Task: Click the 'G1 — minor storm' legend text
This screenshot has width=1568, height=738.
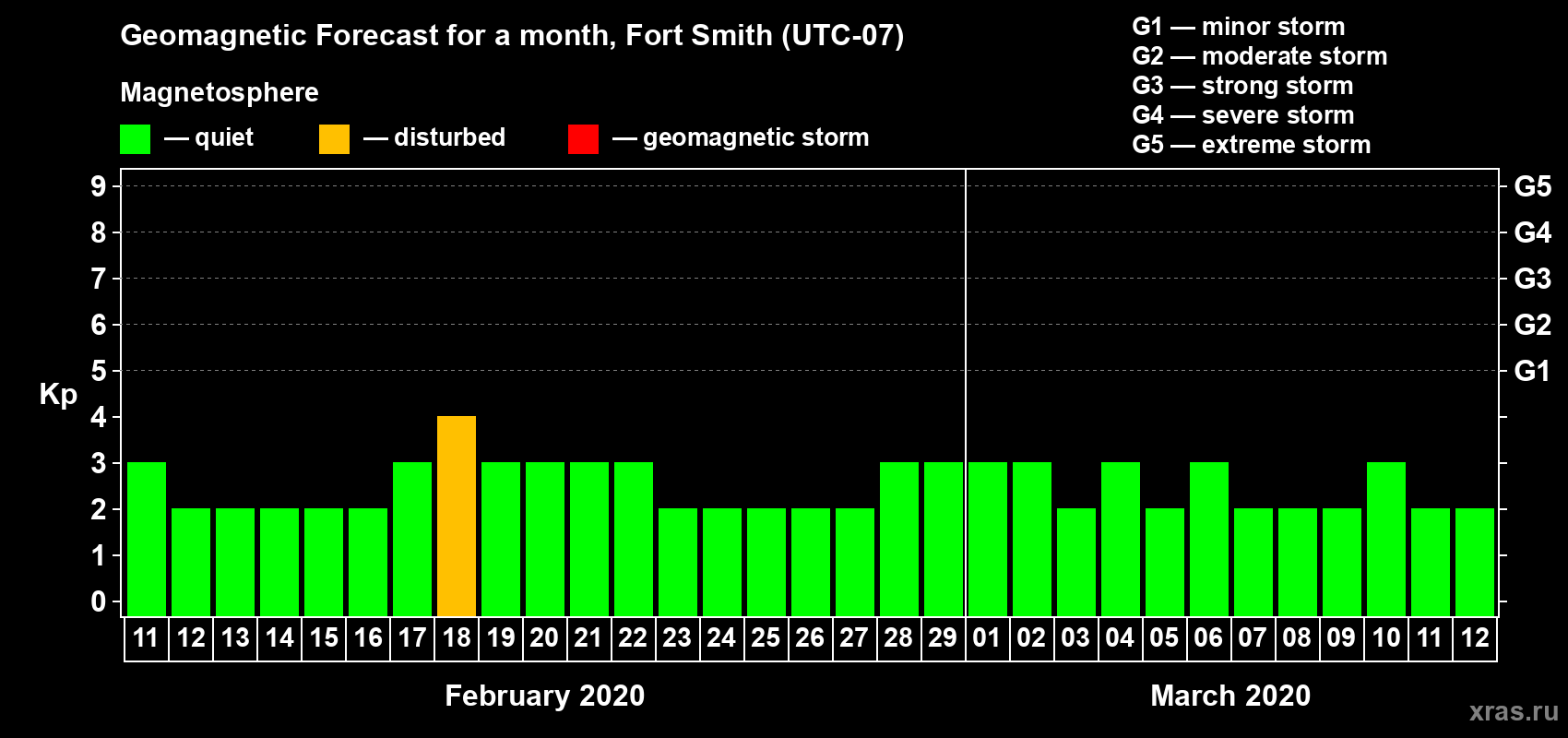Action: (x=1239, y=27)
